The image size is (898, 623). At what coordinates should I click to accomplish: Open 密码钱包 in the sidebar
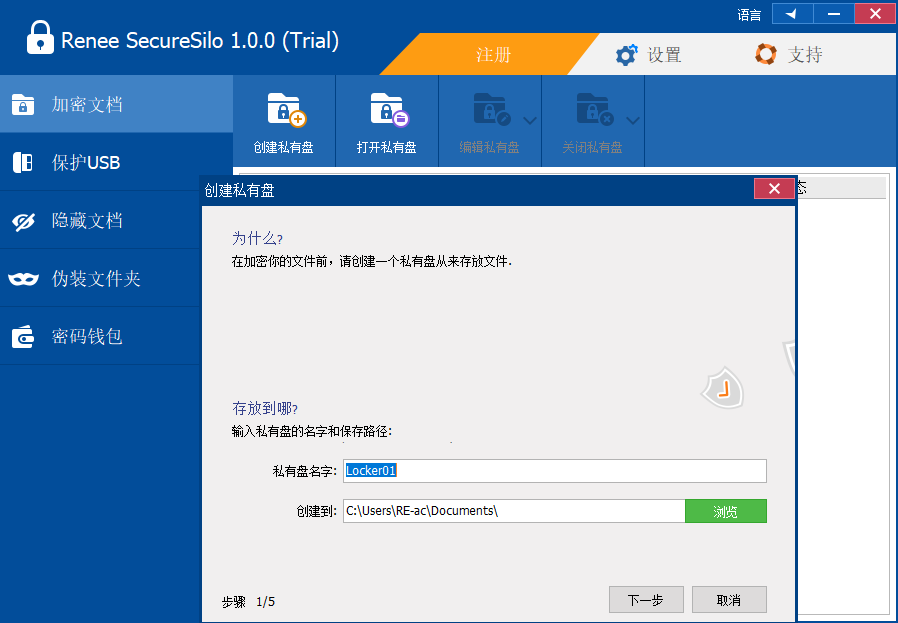point(101,336)
